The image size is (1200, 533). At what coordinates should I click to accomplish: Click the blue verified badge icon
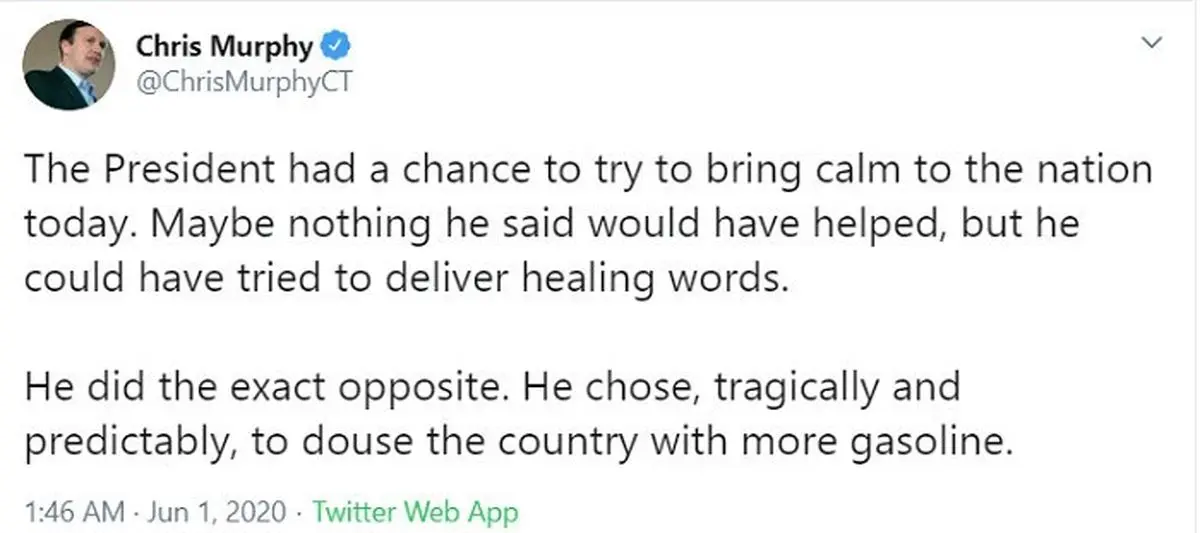tap(334, 47)
